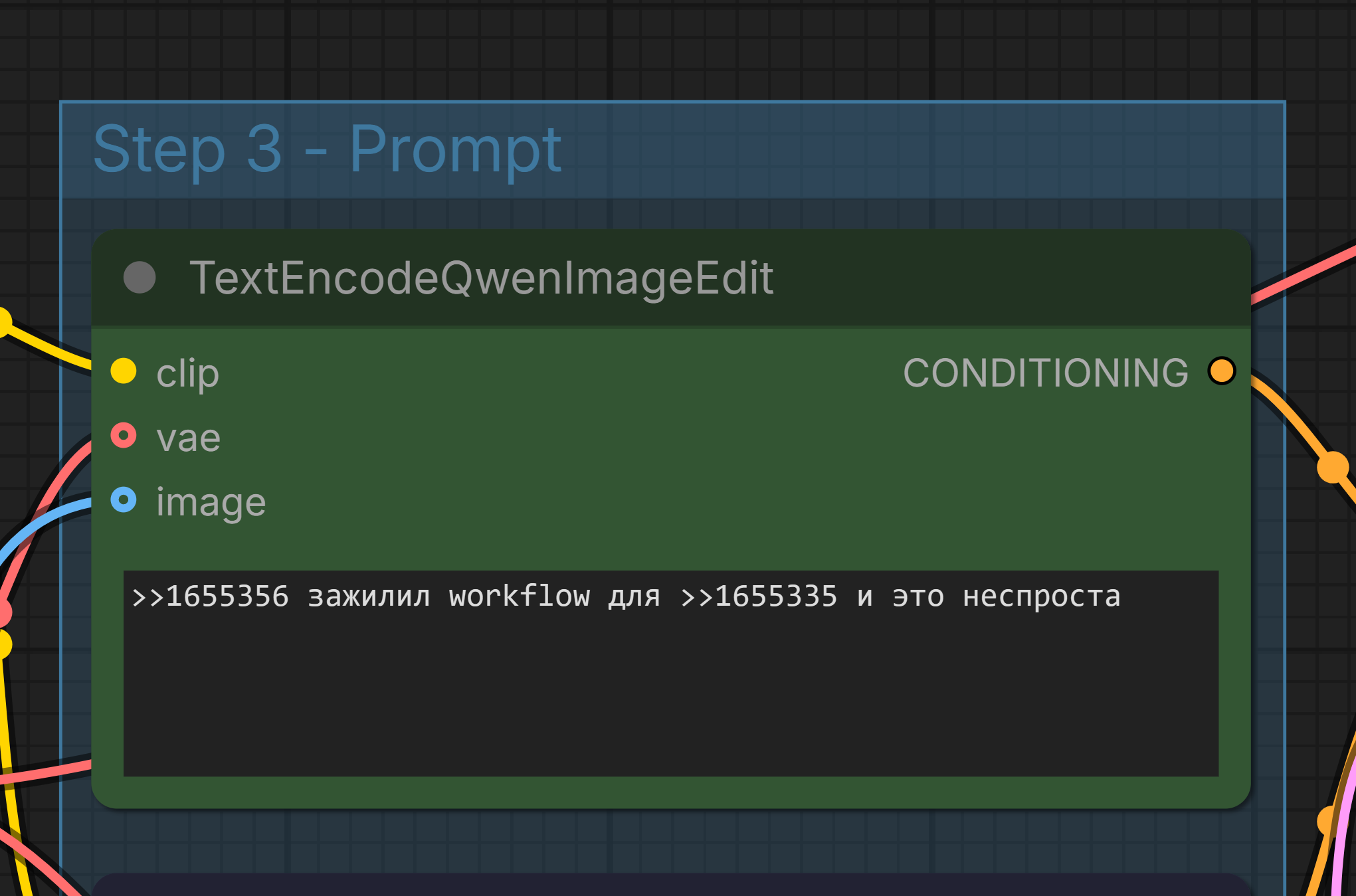Select the Step 3 - Prompt group title
The height and width of the screenshot is (896, 1356).
point(327,149)
